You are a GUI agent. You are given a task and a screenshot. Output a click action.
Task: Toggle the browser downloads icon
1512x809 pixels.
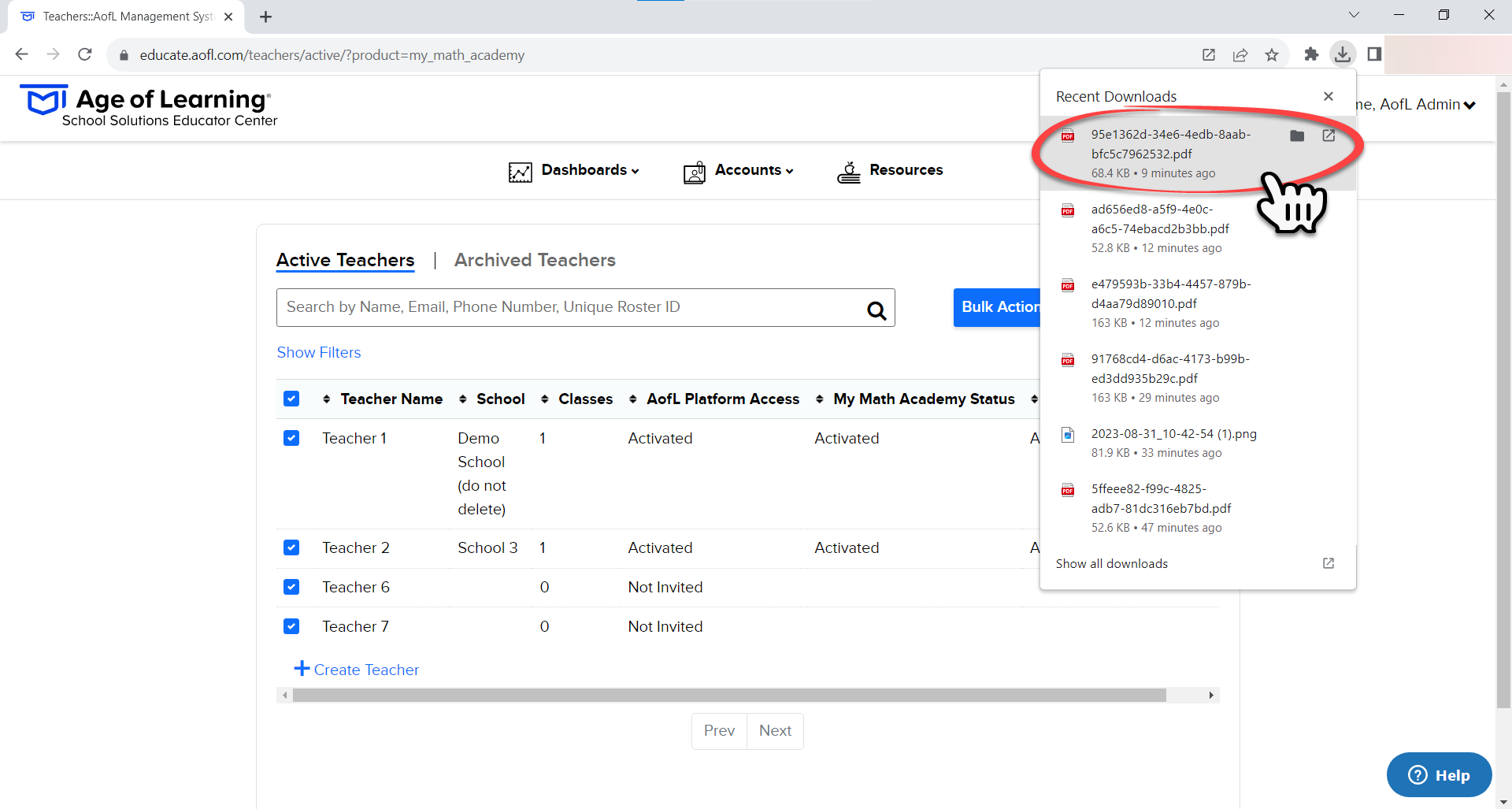click(1343, 54)
